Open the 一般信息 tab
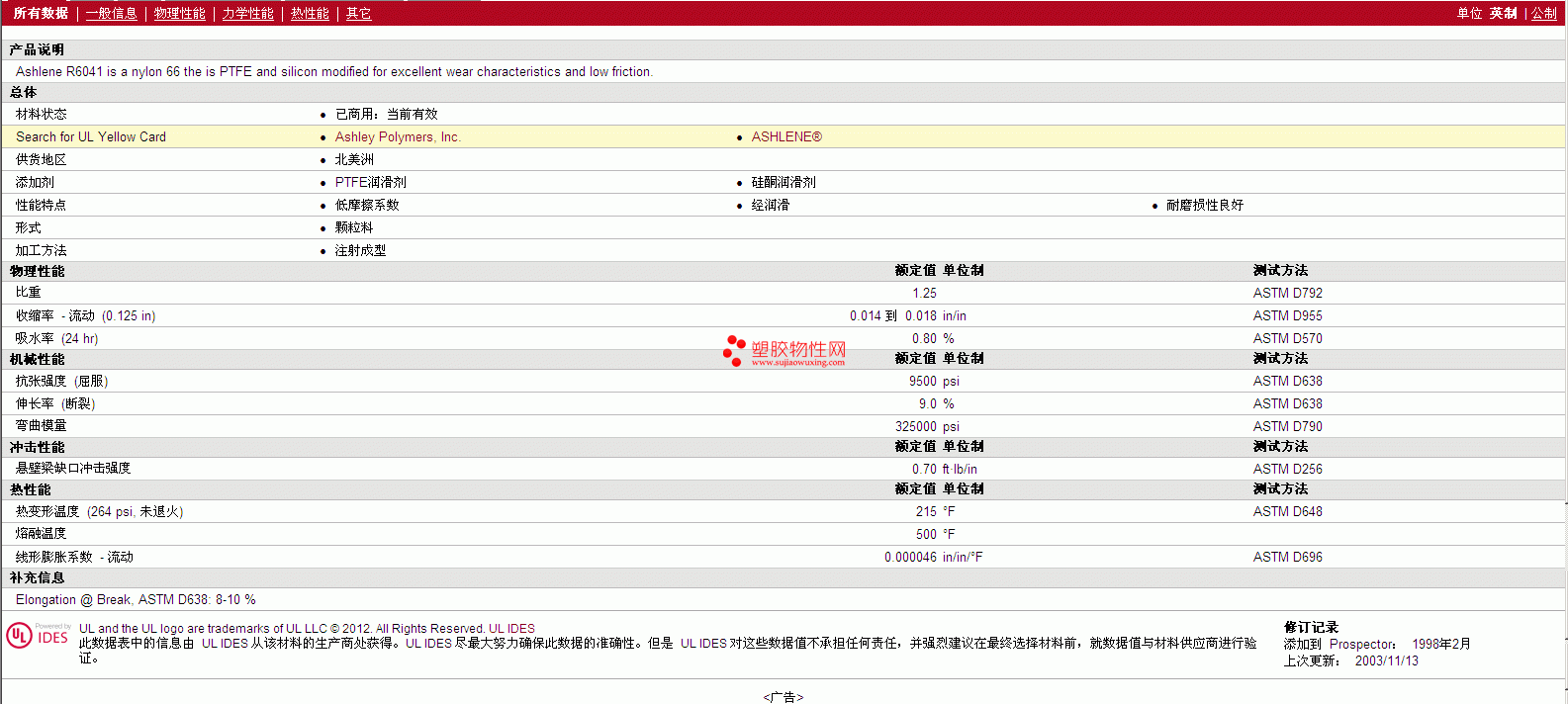1568x704 pixels. pos(111,14)
